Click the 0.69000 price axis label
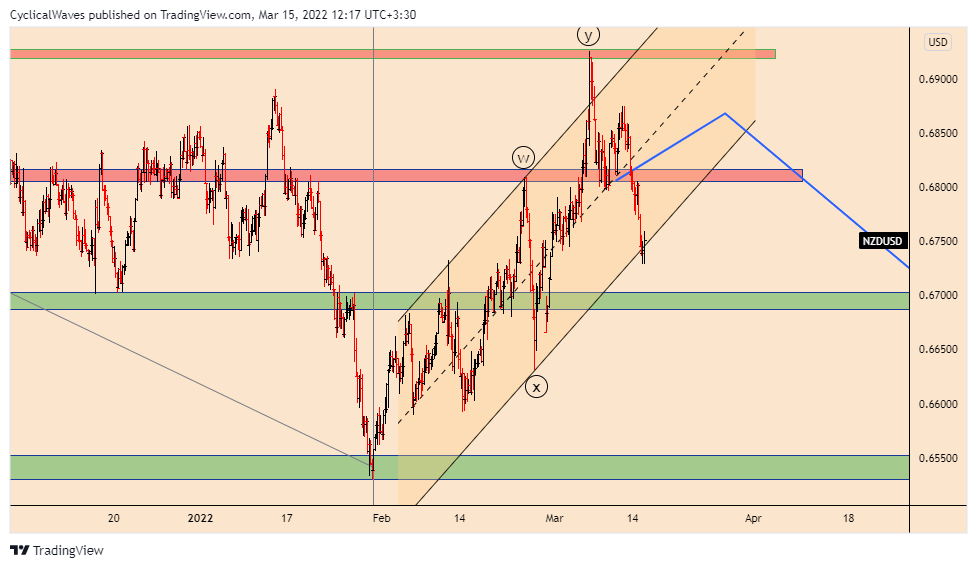977x568 pixels. click(938, 79)
